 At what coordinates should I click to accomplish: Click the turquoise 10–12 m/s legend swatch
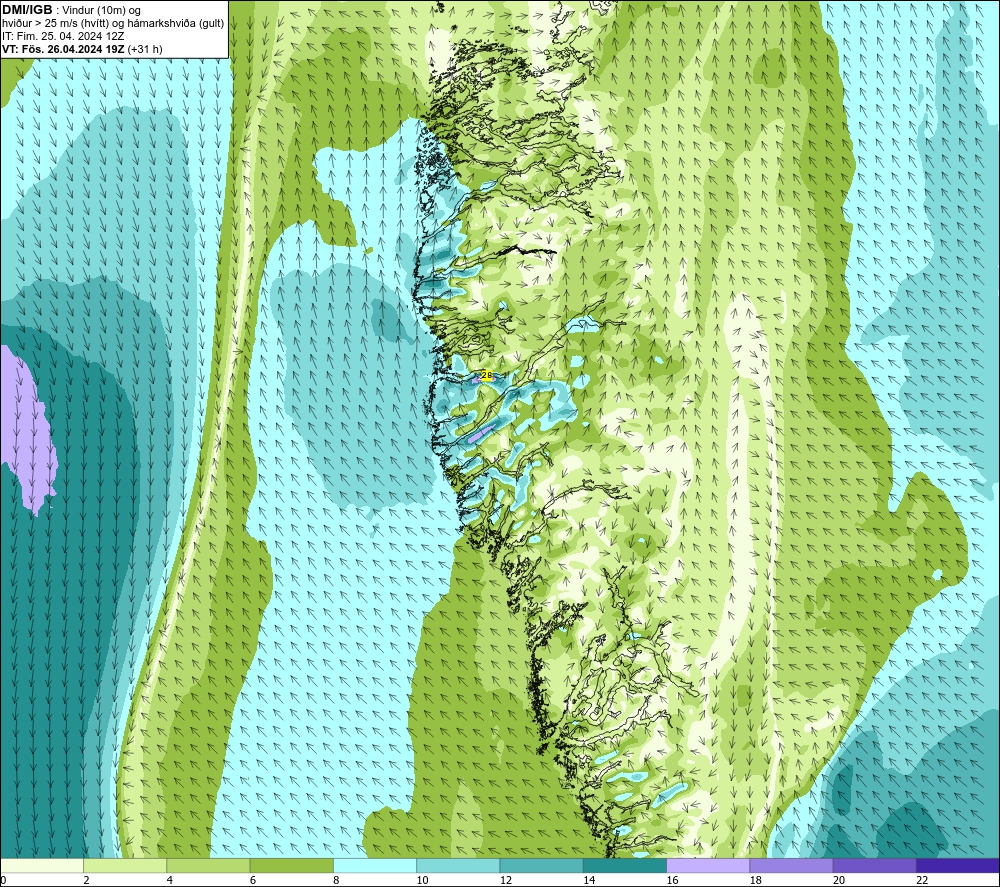coord(458,865)
